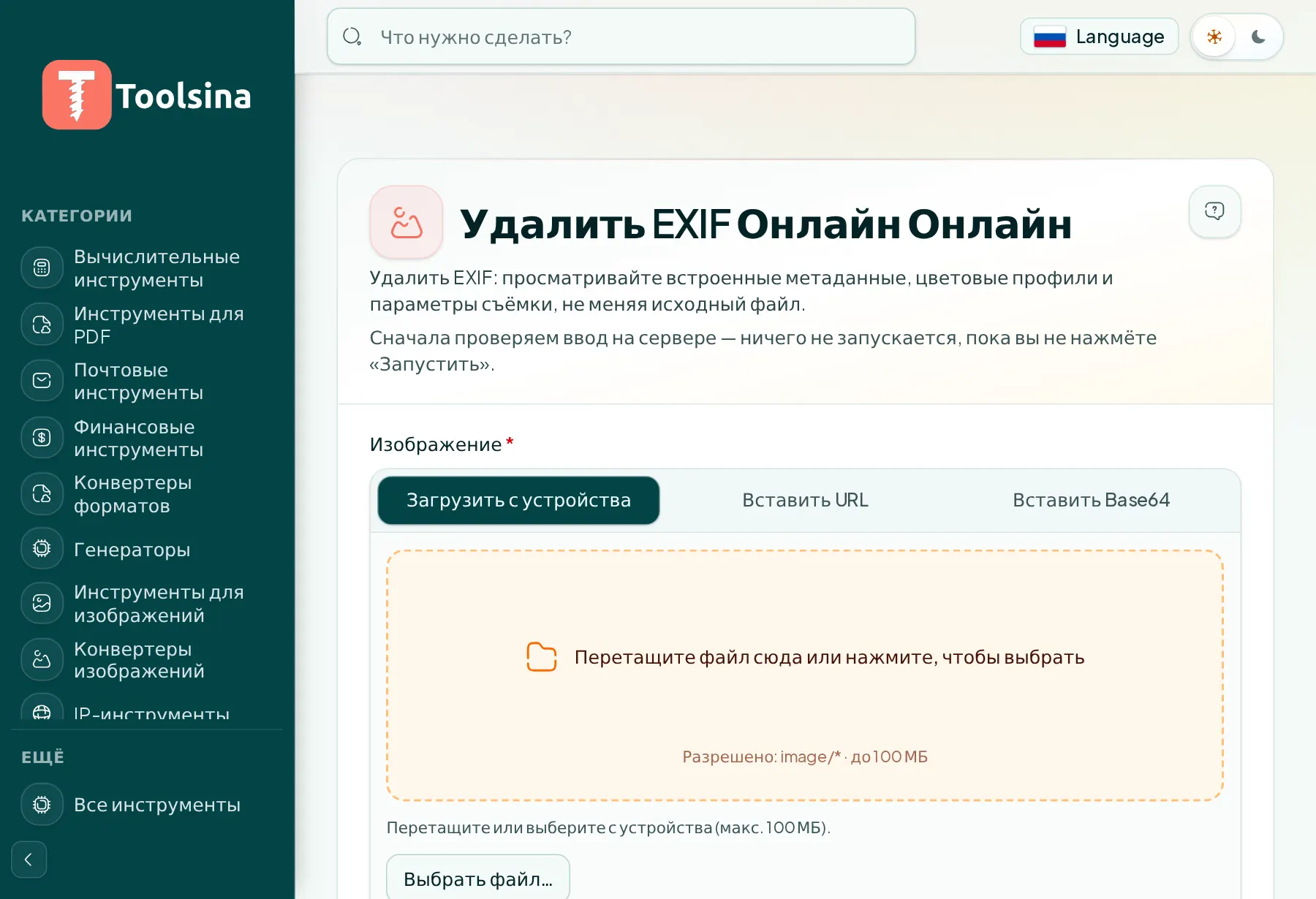Click the Выбрать файл… button
1316x899 pixels.
tap(478, 879)
